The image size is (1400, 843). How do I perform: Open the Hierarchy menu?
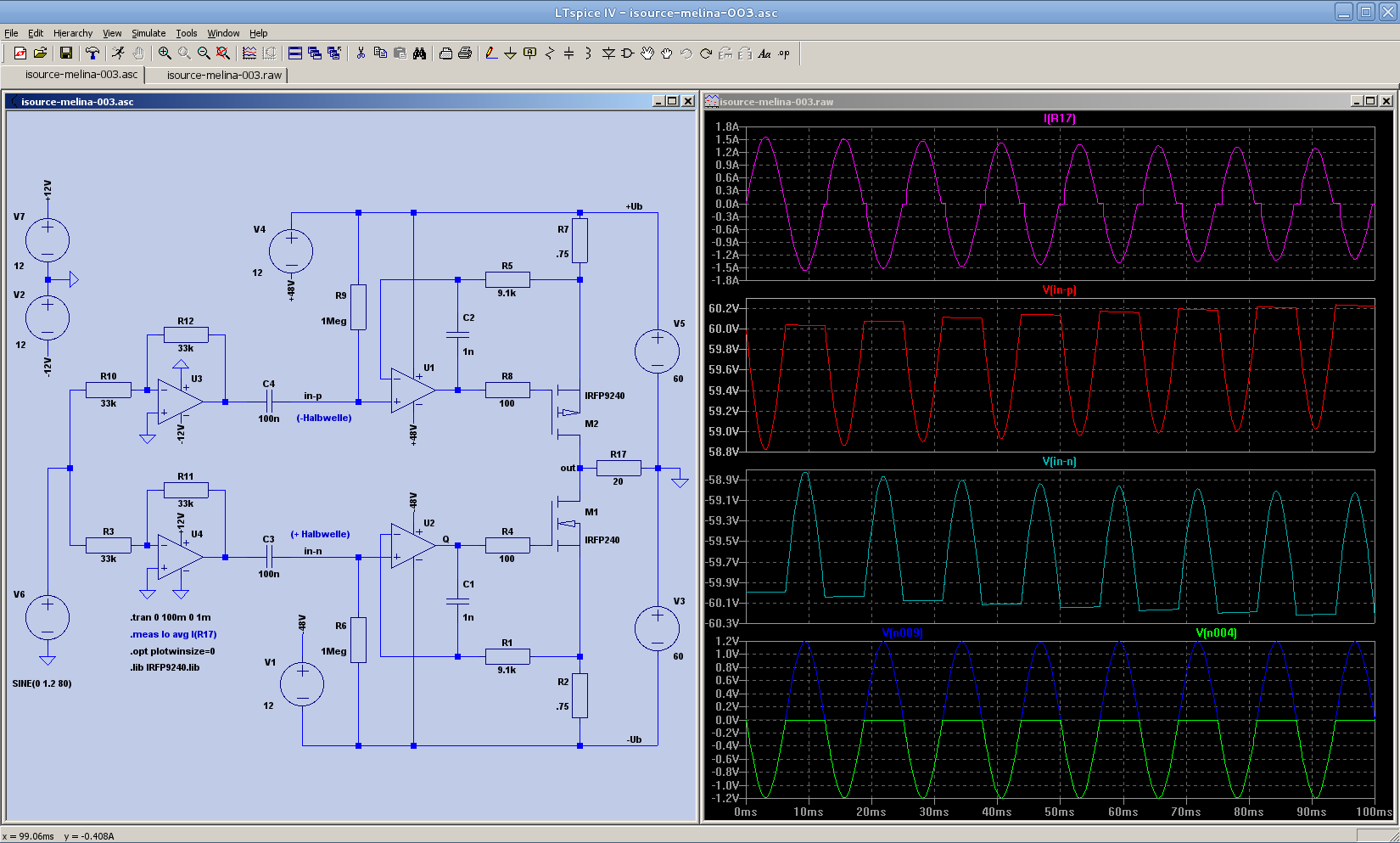73,33
